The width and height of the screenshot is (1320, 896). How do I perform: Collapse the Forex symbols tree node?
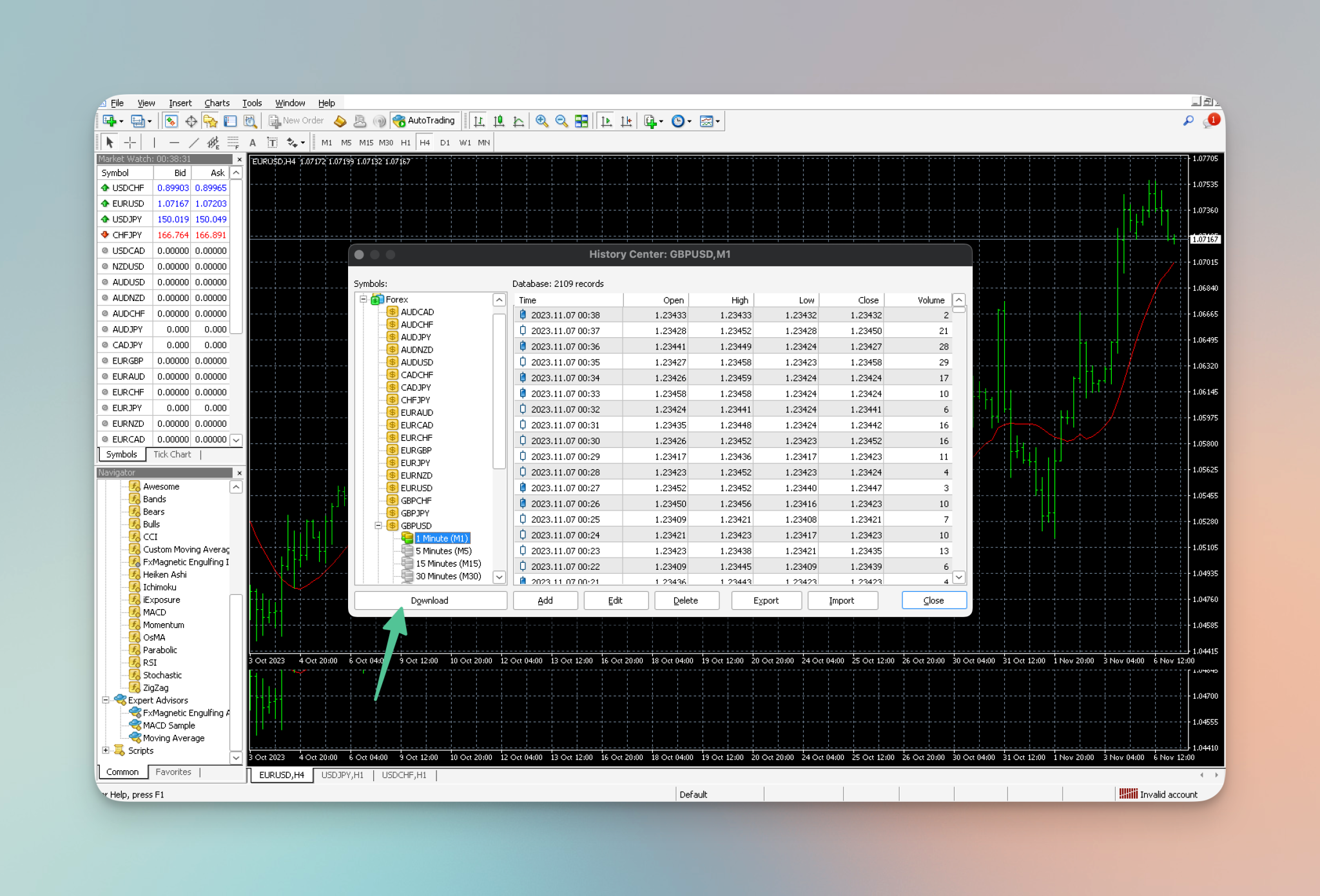[x=364, y=299]
